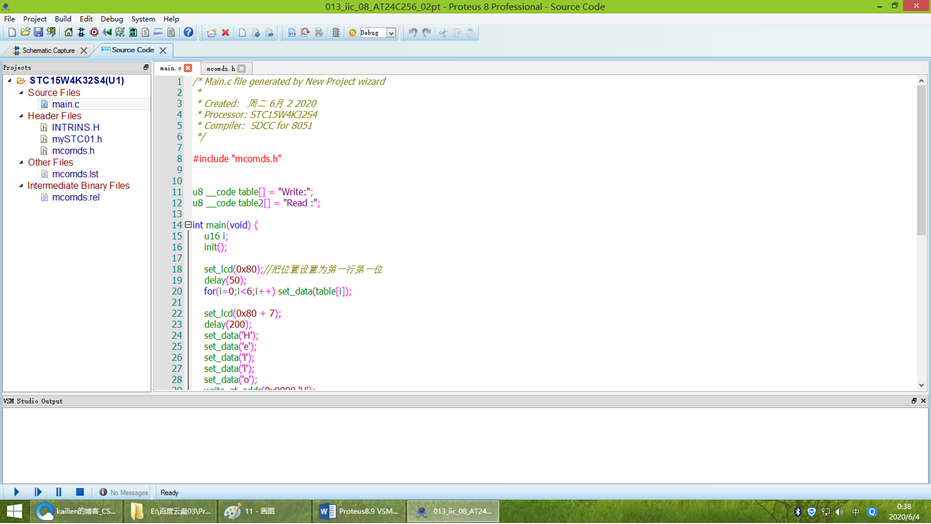931x524 pixels.
Task: Click the chip firmware icon in toolbar
Action: (336, 33)
